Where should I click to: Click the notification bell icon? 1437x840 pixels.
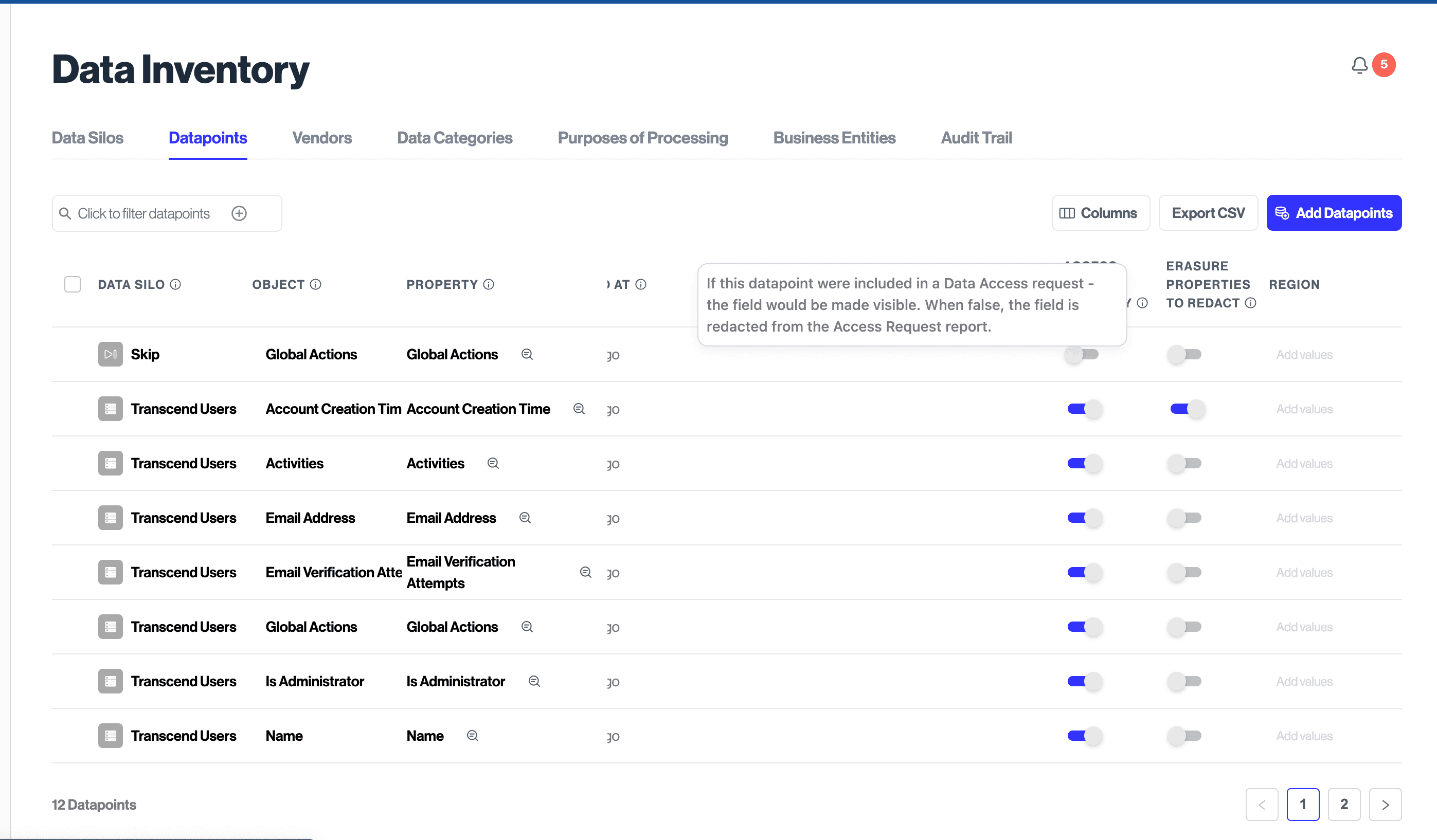1359,65
